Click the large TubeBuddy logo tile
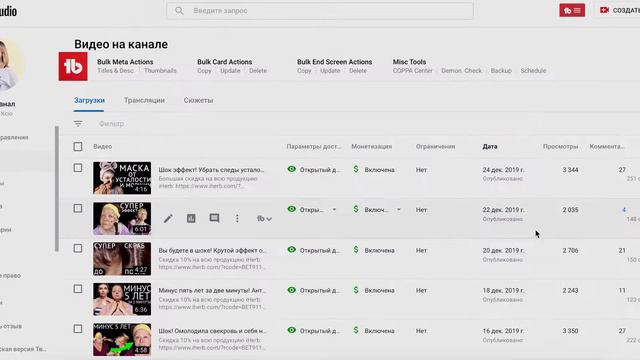Screen dimensions: 640x360 click(x=73, y=67)
